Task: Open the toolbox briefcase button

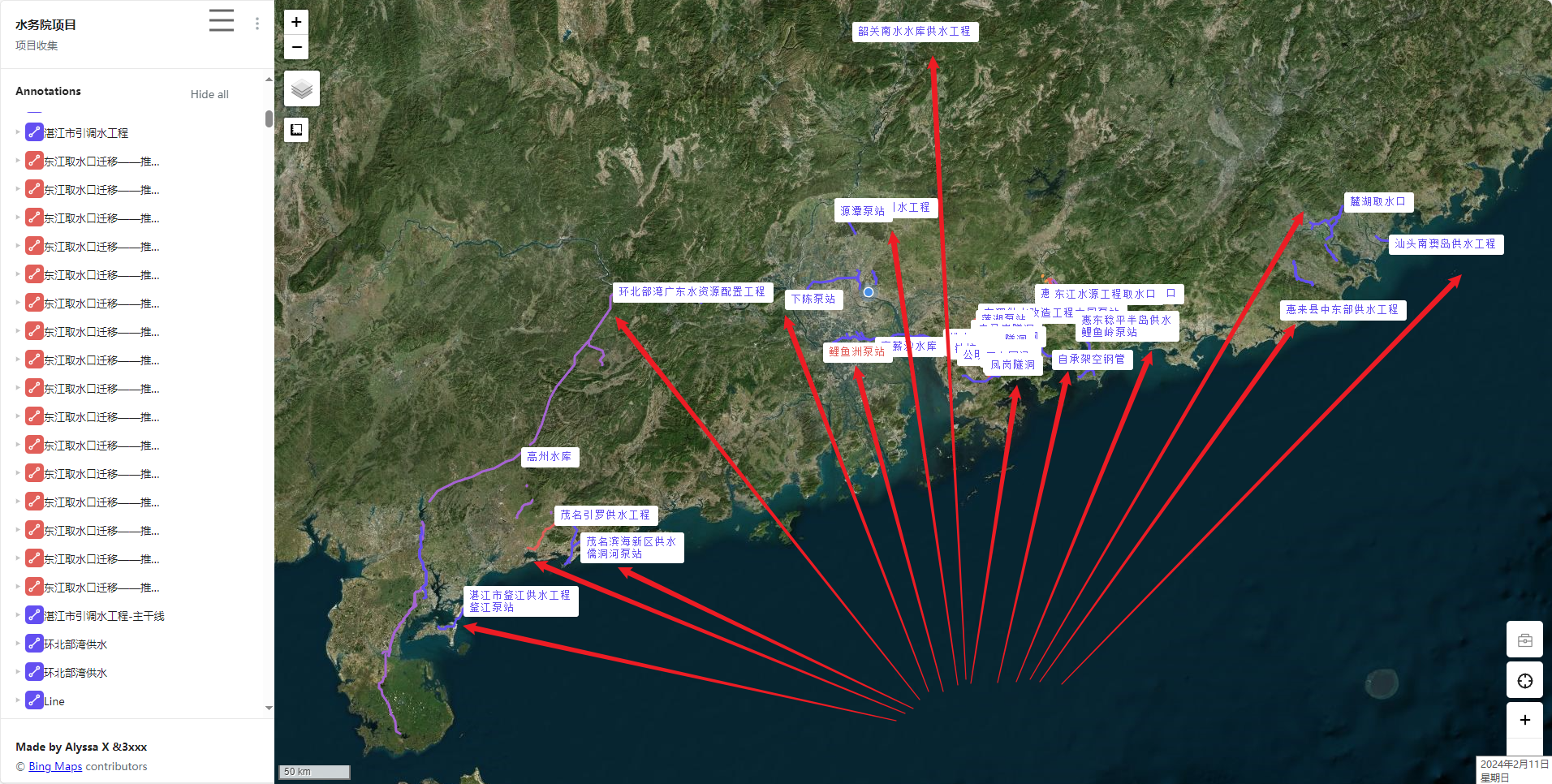Action: click(x=1524, y=640)
